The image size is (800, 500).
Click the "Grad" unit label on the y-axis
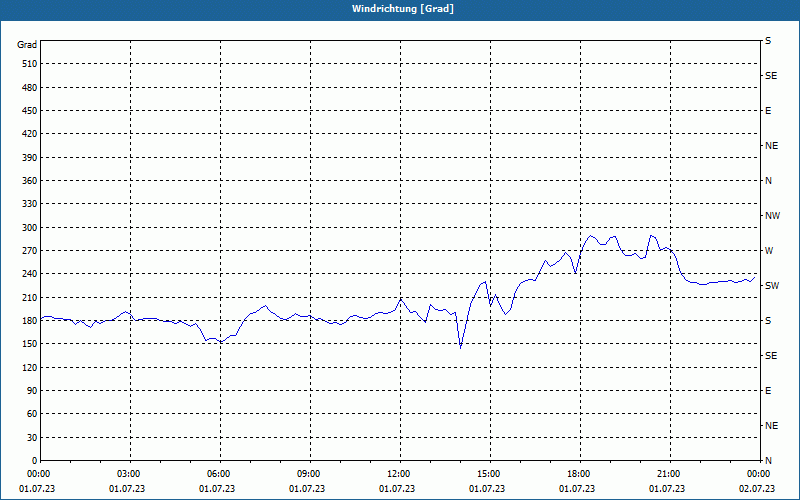click(27, 45)
